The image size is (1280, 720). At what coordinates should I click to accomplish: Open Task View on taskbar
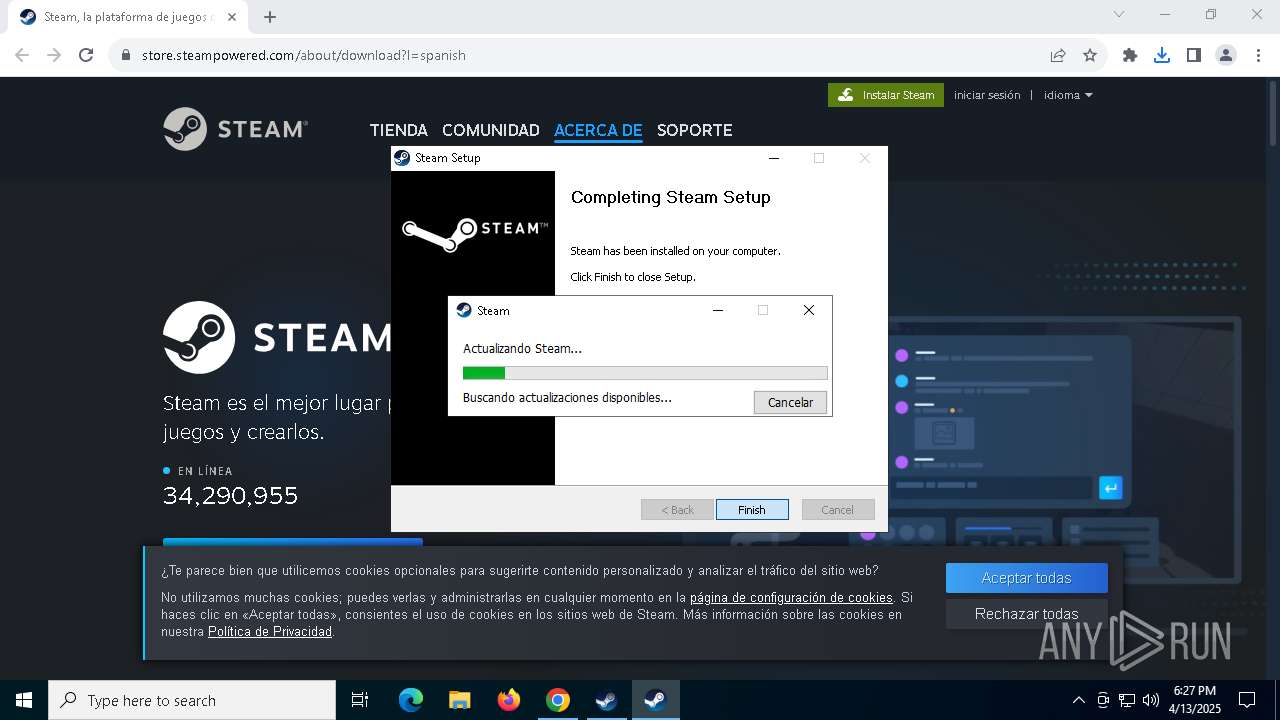[x=360, y=700]
